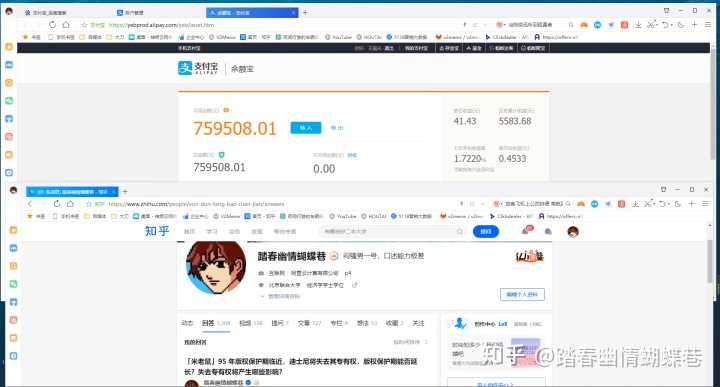Open the 动态 tab on Zhihu profile
Screen dimensions: 720x387
coord(187,323)
